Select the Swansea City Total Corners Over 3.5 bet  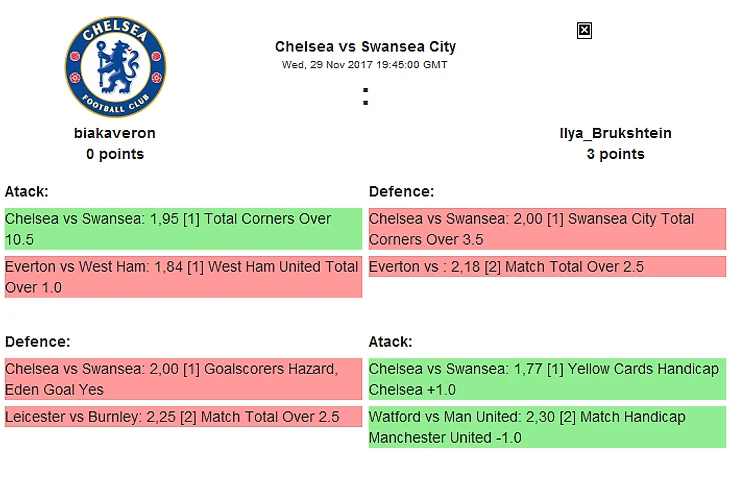546,229
